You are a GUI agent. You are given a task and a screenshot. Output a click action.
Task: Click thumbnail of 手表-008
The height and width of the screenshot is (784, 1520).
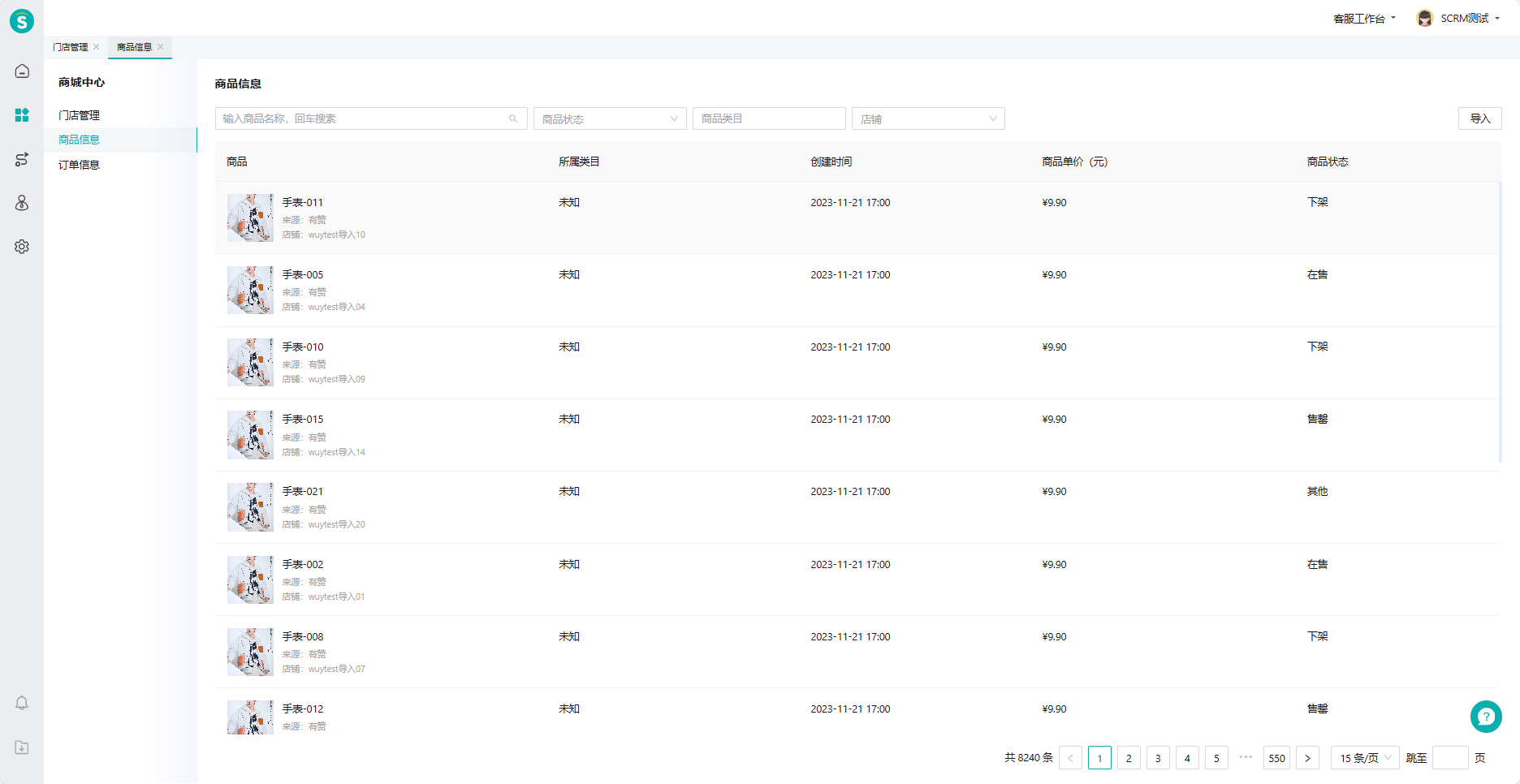(x=250, y=652)
